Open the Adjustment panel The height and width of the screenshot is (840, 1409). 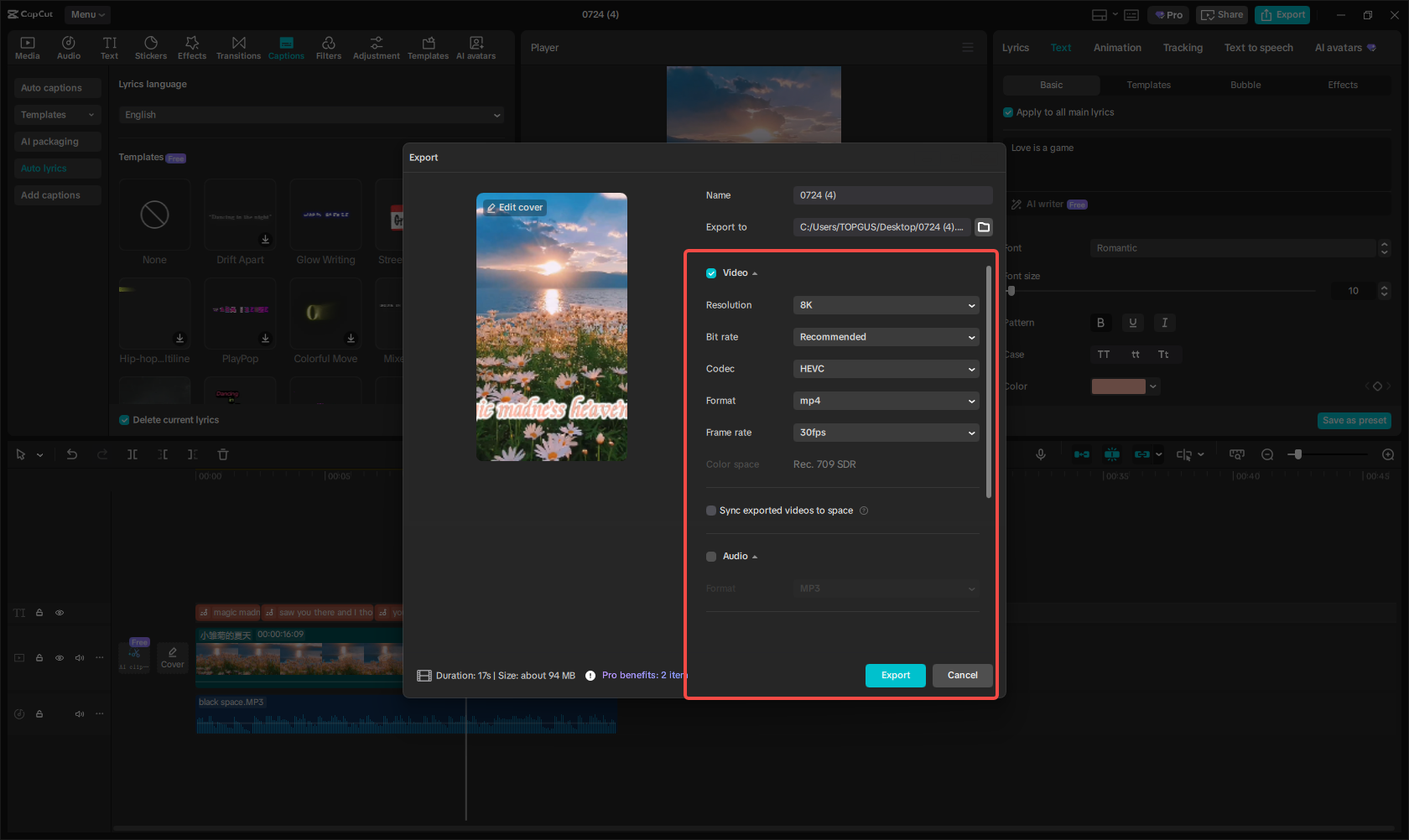pos(376,47)
